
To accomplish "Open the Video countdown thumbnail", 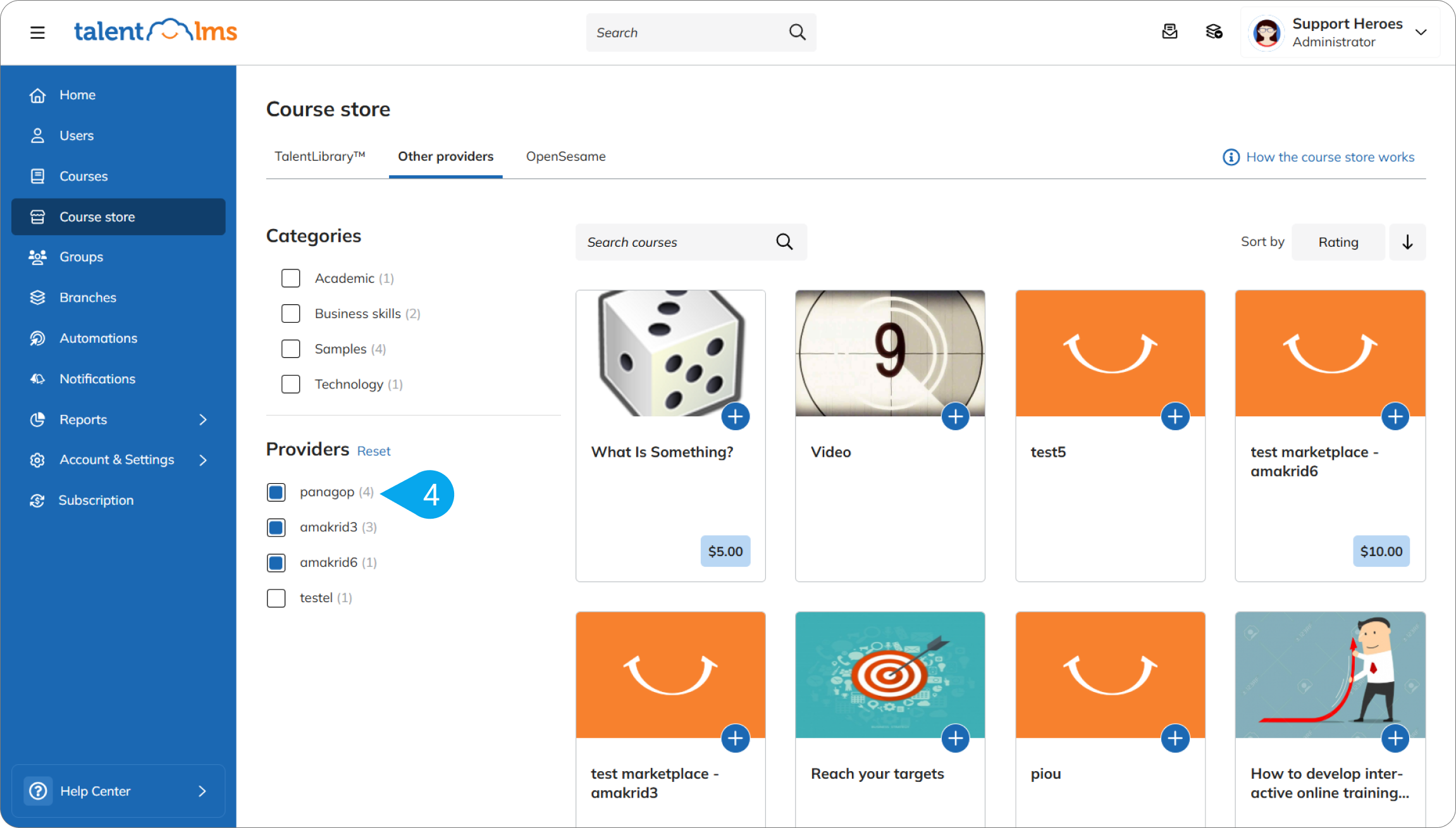I will pyautogui.click(x=890, y=353).
